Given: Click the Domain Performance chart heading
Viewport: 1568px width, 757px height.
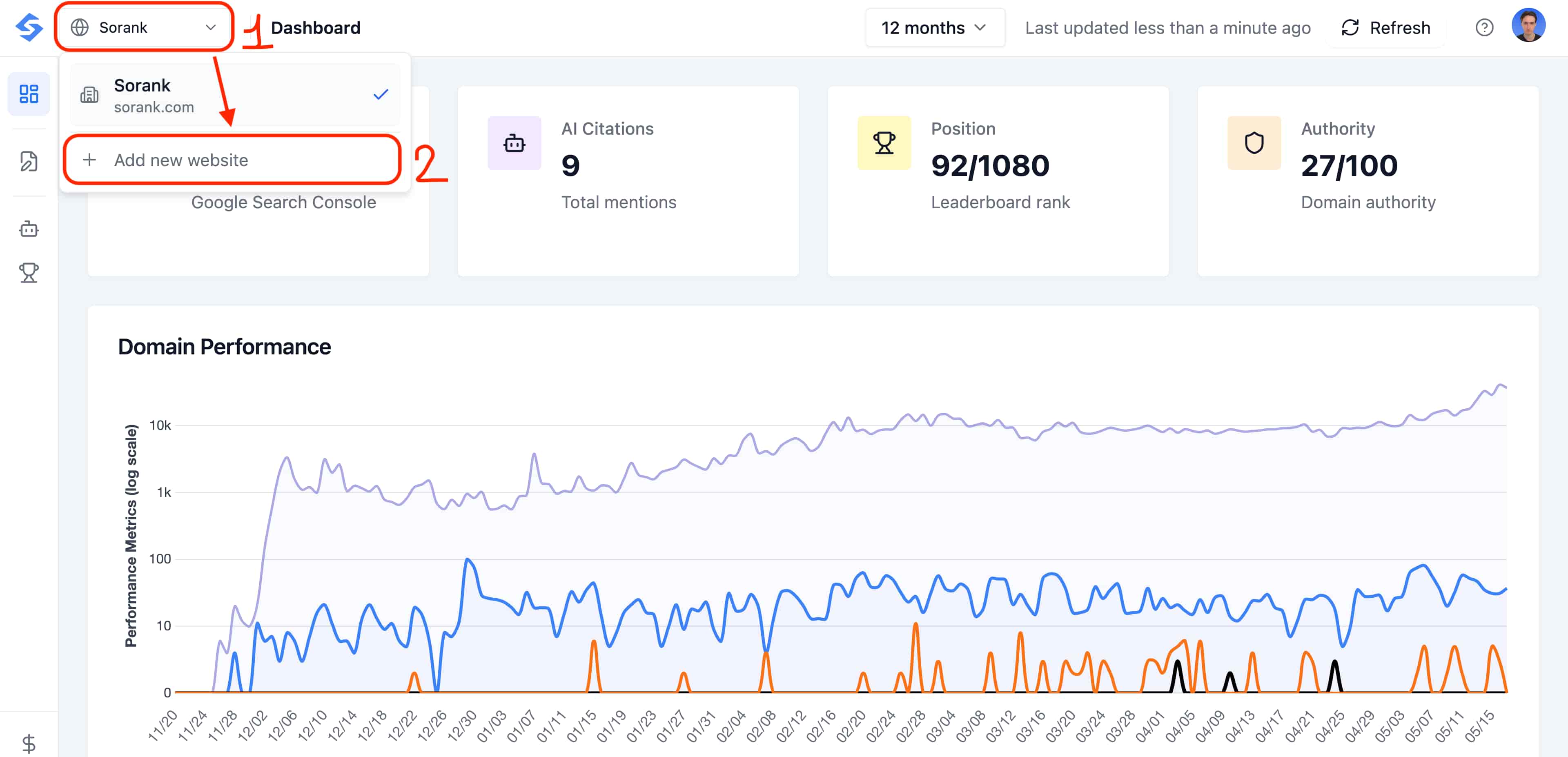Looking at the screenshot, I should [224, 346].
